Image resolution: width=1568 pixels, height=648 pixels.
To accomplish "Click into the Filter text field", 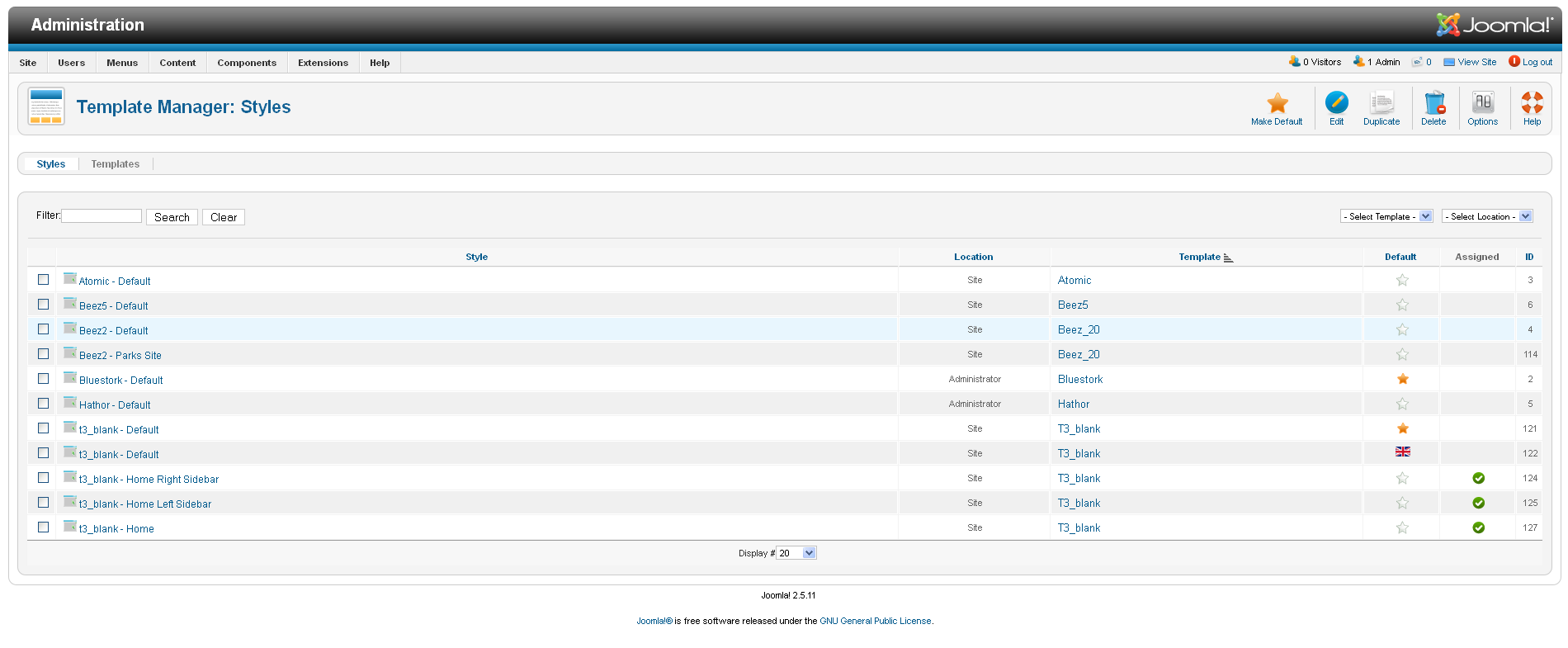I will 102,216.
